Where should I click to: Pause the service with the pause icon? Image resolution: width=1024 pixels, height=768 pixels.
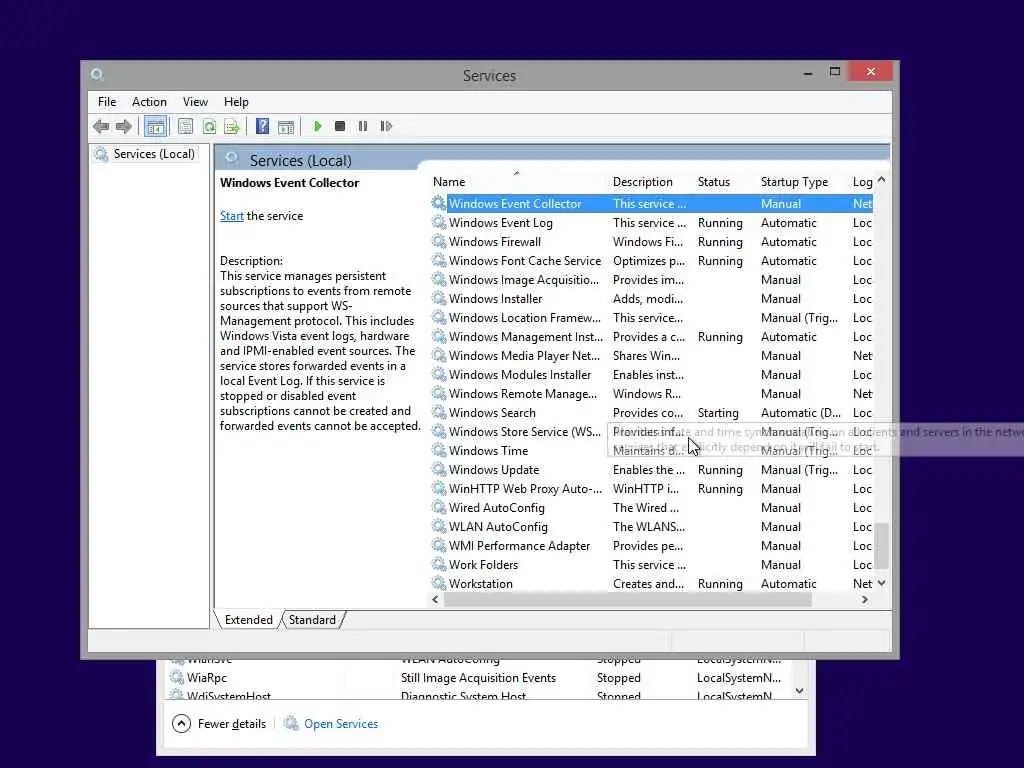(363, 126)
